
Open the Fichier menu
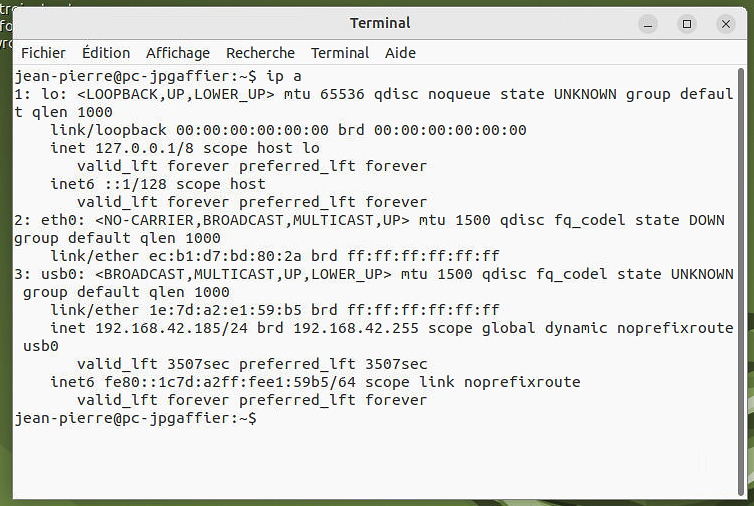[43, 53]
